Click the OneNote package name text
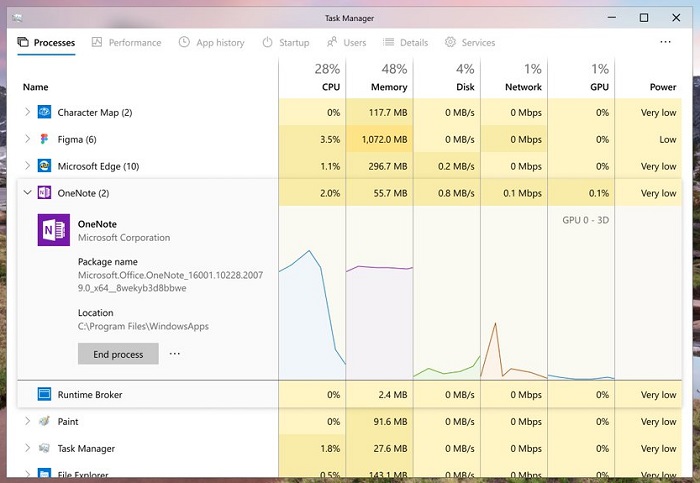 171,281
